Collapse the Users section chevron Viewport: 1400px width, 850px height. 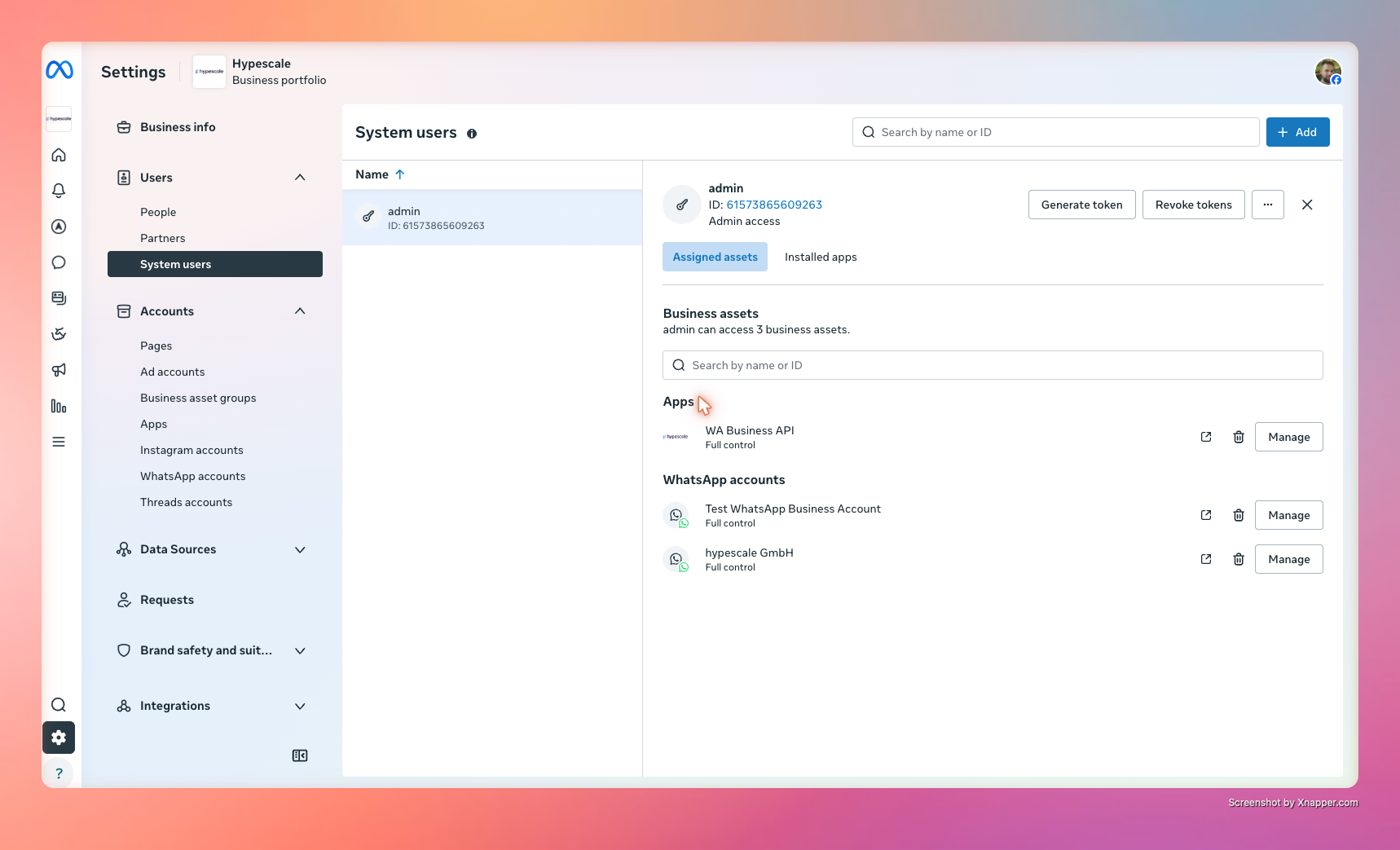(x=300, y=178)
